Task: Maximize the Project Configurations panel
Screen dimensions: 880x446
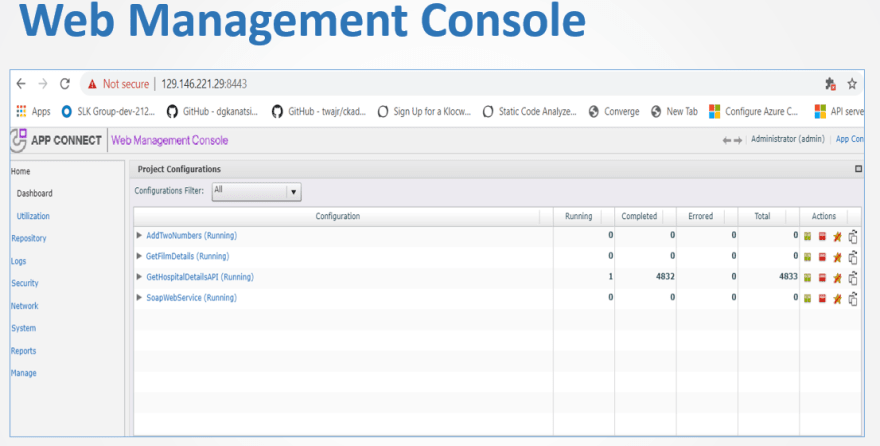Action: point(858,169)
